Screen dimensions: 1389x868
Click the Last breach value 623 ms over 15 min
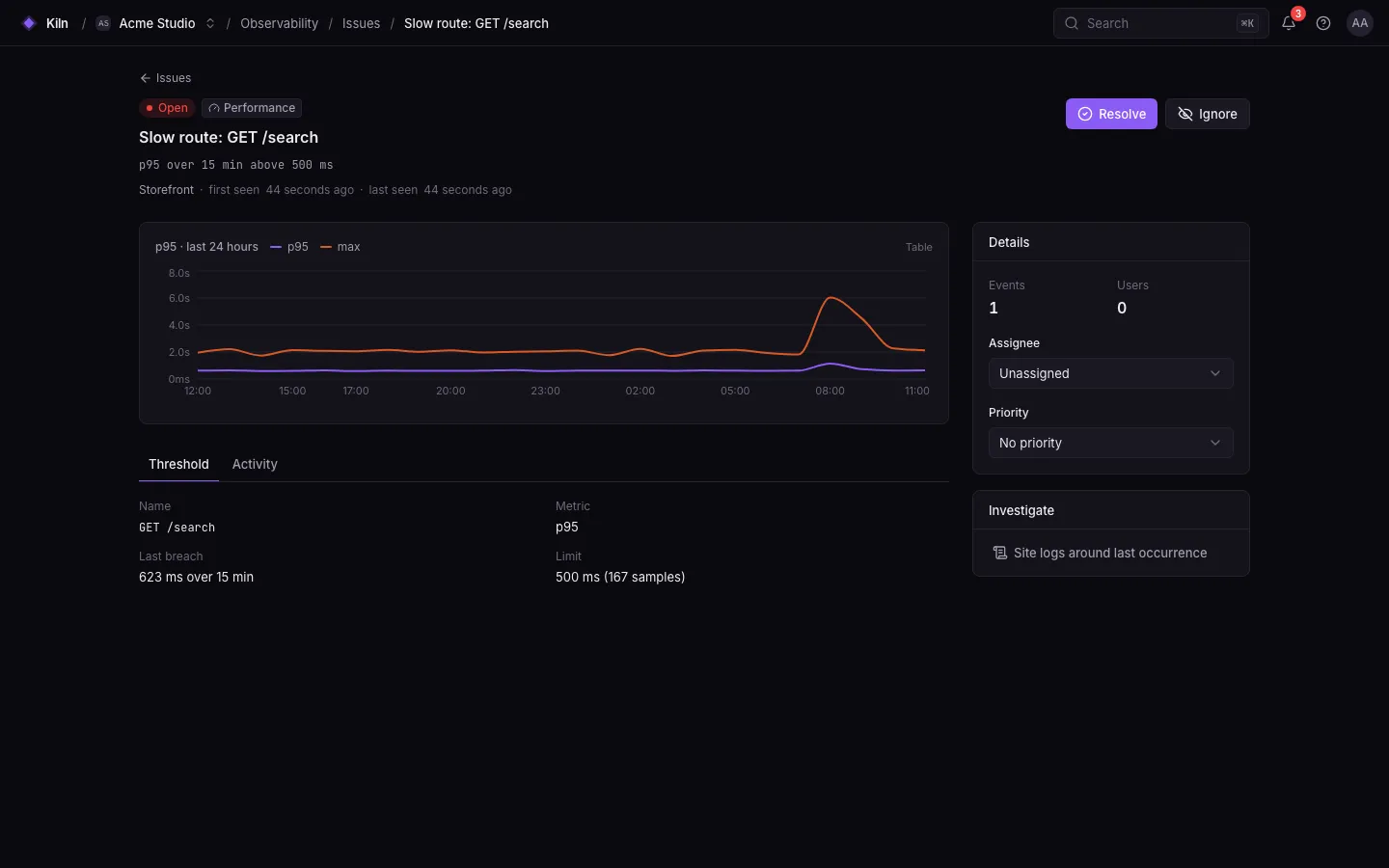click(x=196, y=577)
